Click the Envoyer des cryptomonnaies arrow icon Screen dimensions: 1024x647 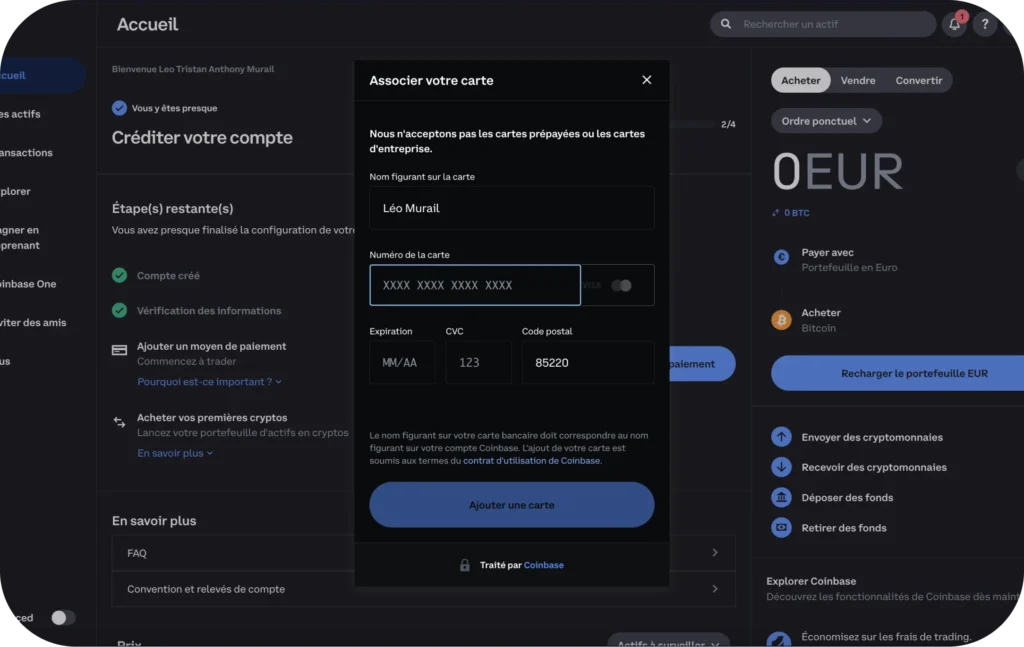coord(781,437)
